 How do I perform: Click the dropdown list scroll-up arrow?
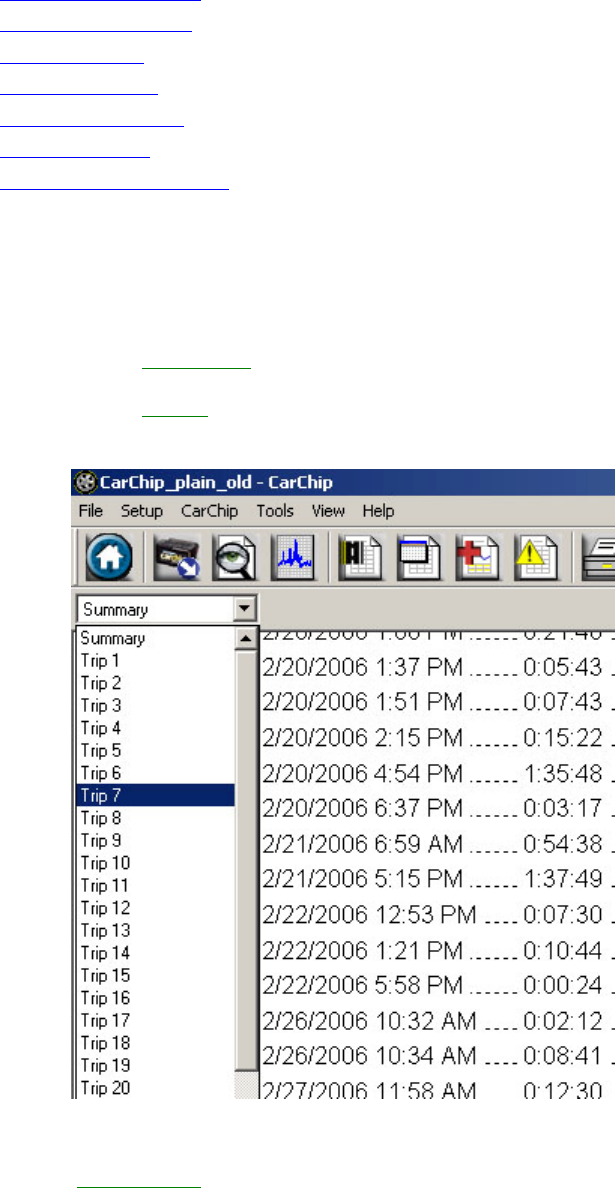(x=246, y=639)
